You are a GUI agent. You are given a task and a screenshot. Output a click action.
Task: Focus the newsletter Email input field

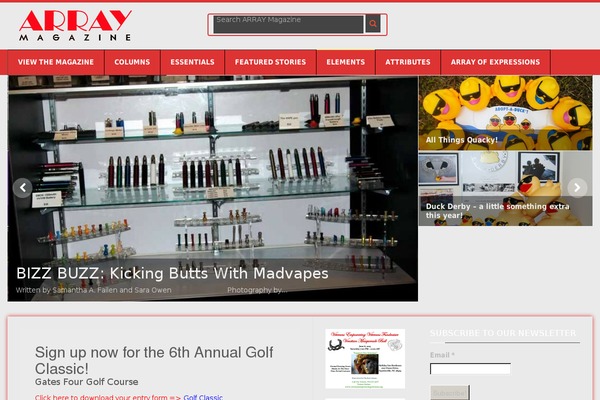[470, 369]
